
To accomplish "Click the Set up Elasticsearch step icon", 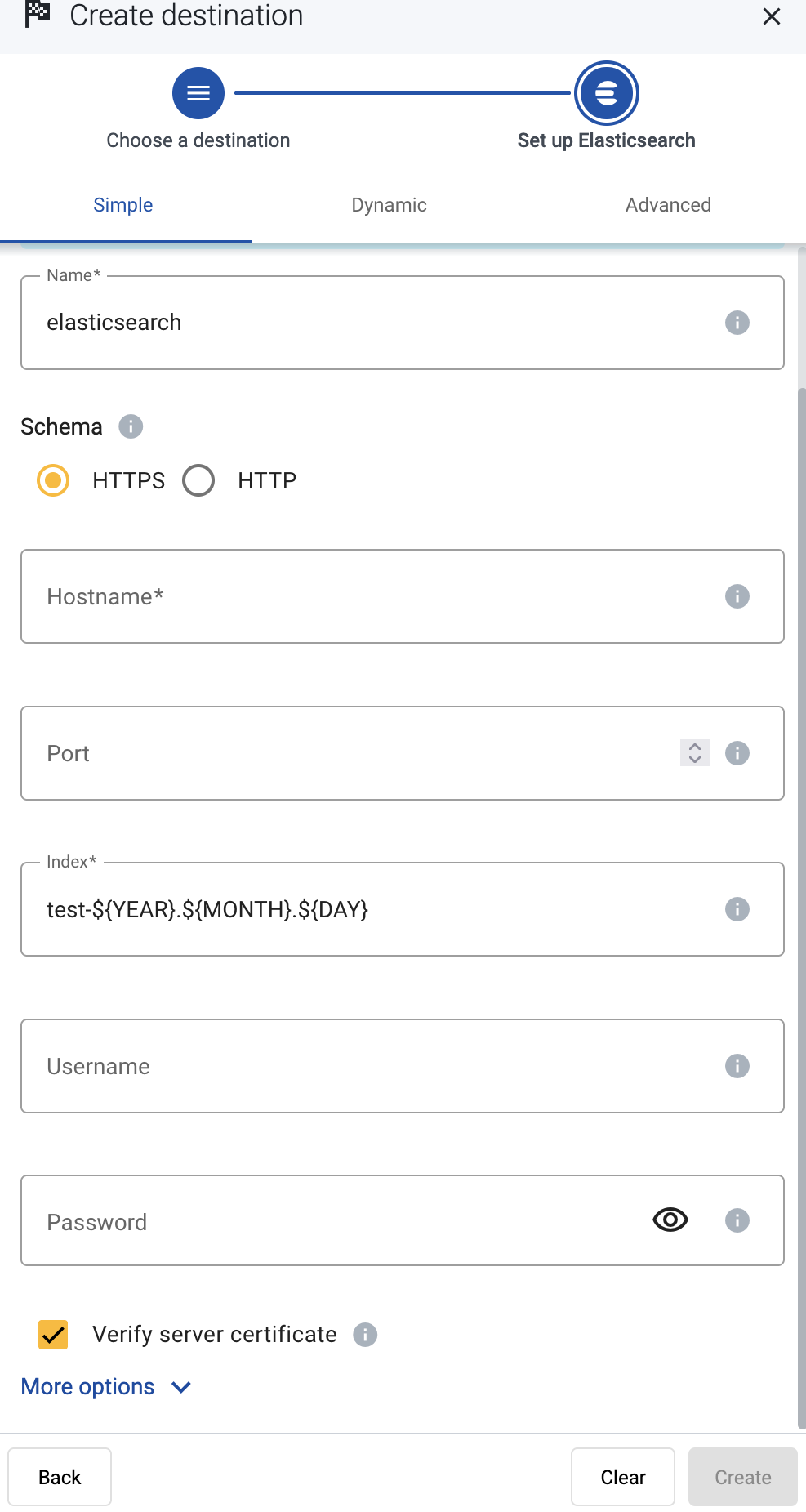I will coord(607,93).
